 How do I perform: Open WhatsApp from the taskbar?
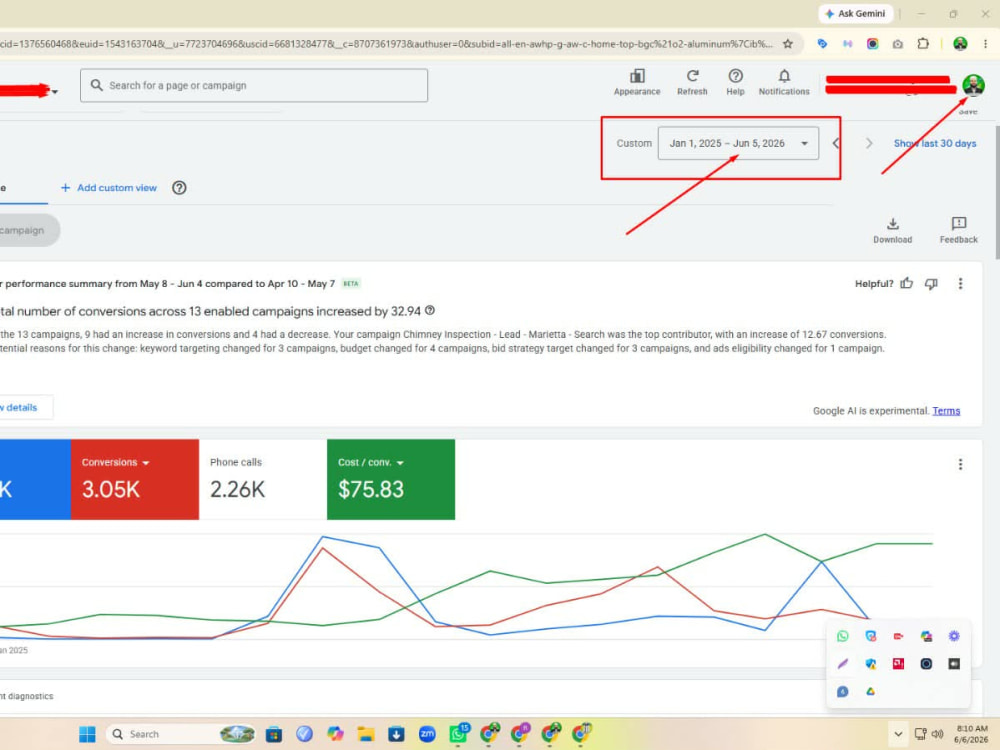pyautogui.click(x=459, y=734)
